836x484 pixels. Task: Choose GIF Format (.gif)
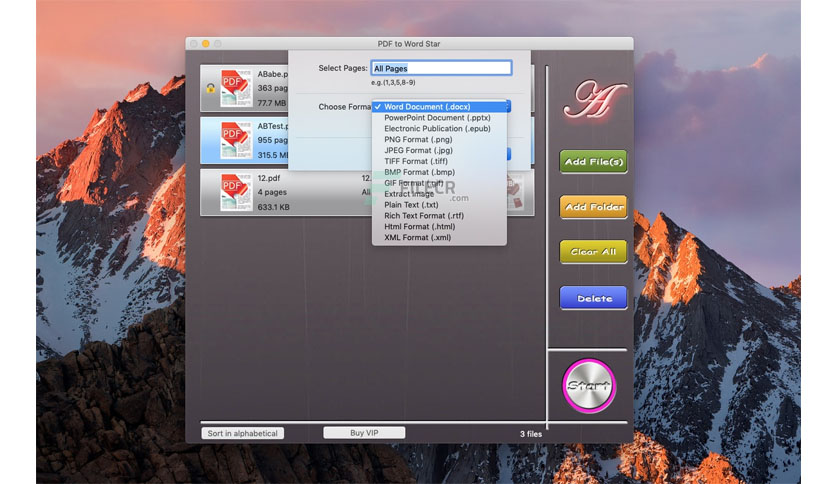click(439, 183)
